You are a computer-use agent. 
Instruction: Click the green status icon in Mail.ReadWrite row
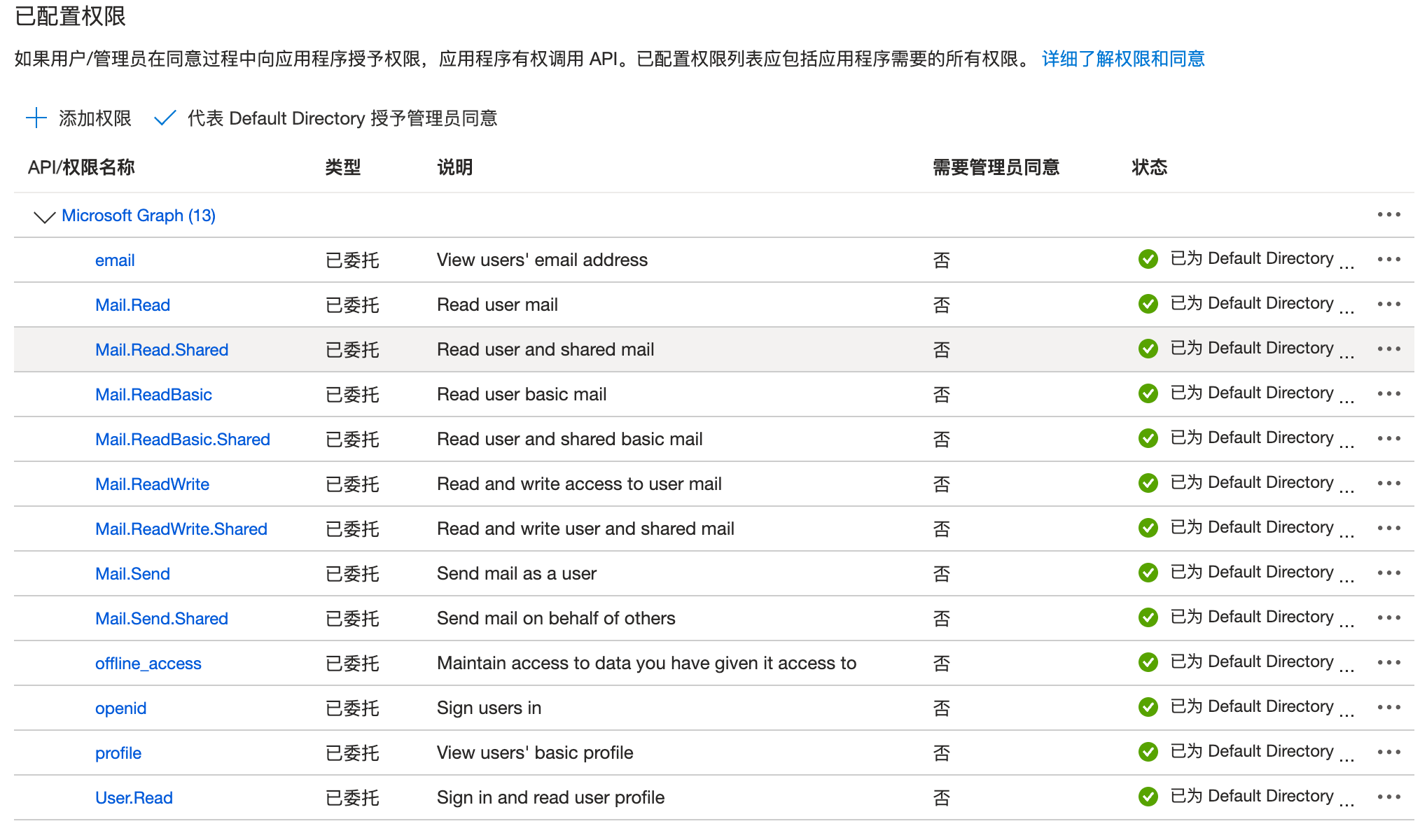[1148, 483]
